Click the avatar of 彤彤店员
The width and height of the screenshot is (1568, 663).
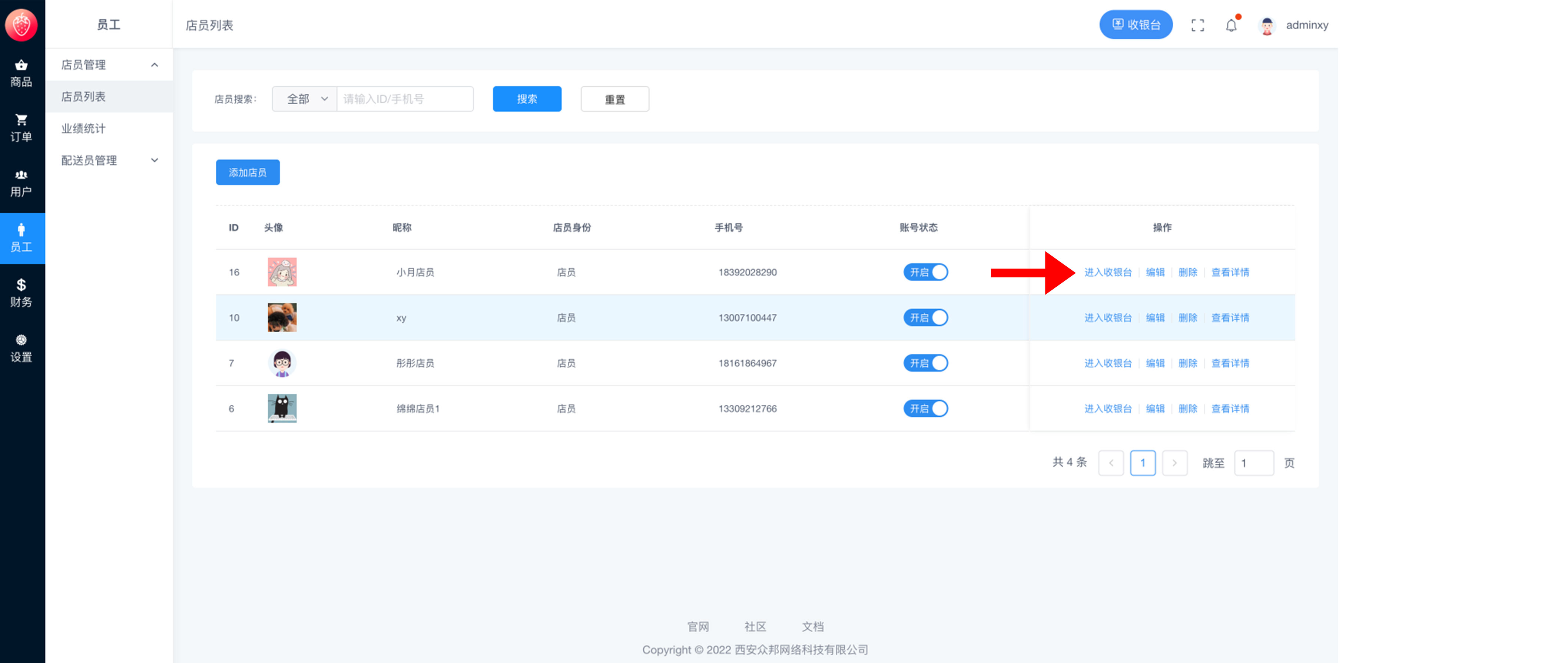[x=282, y=363]
